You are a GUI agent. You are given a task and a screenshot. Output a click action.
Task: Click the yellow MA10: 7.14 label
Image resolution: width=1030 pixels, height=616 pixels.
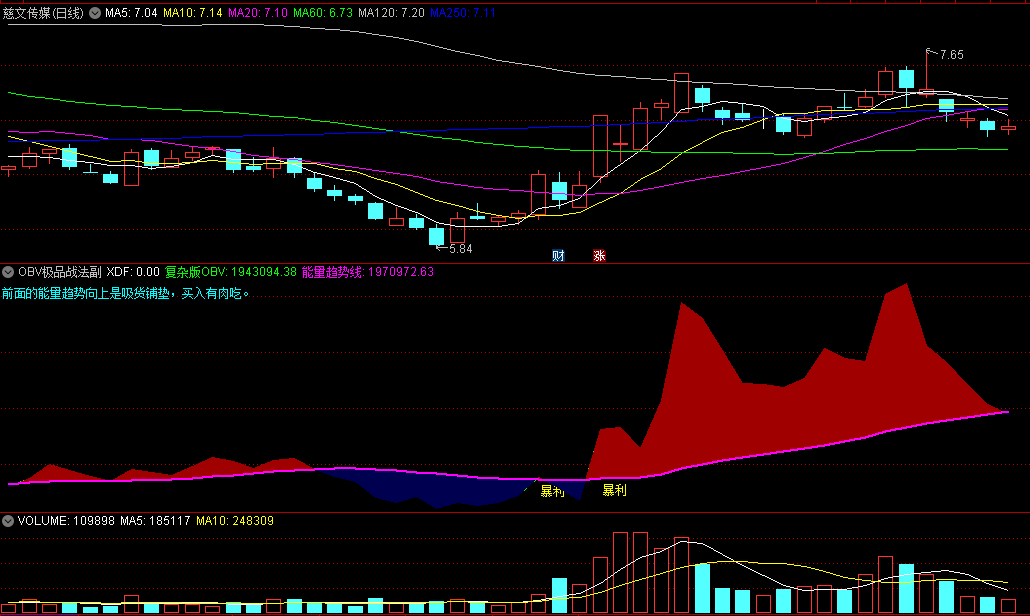(192, 12)
